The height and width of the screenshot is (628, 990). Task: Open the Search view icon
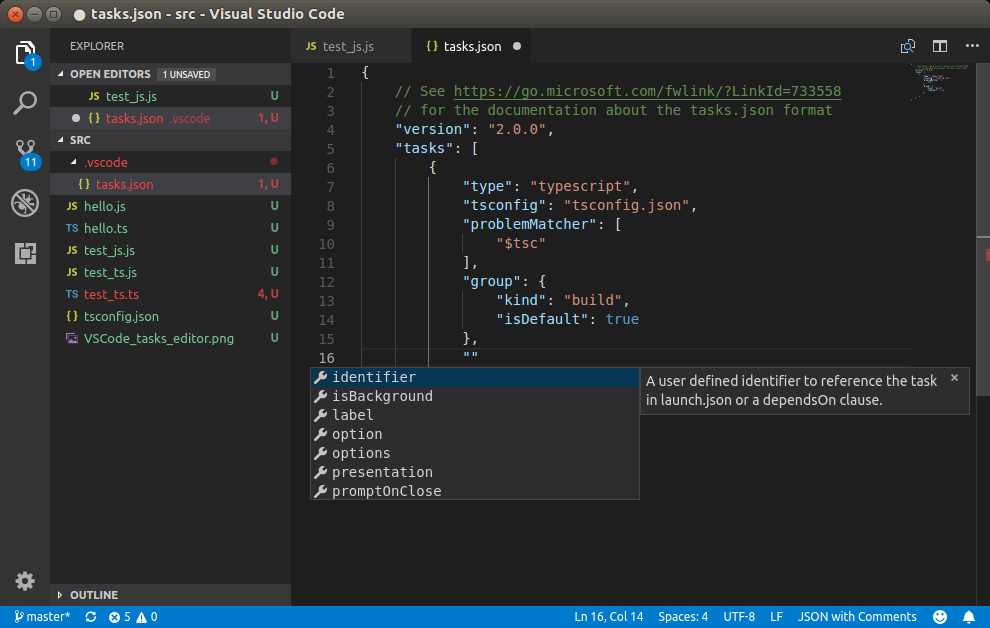pos(25,103)
